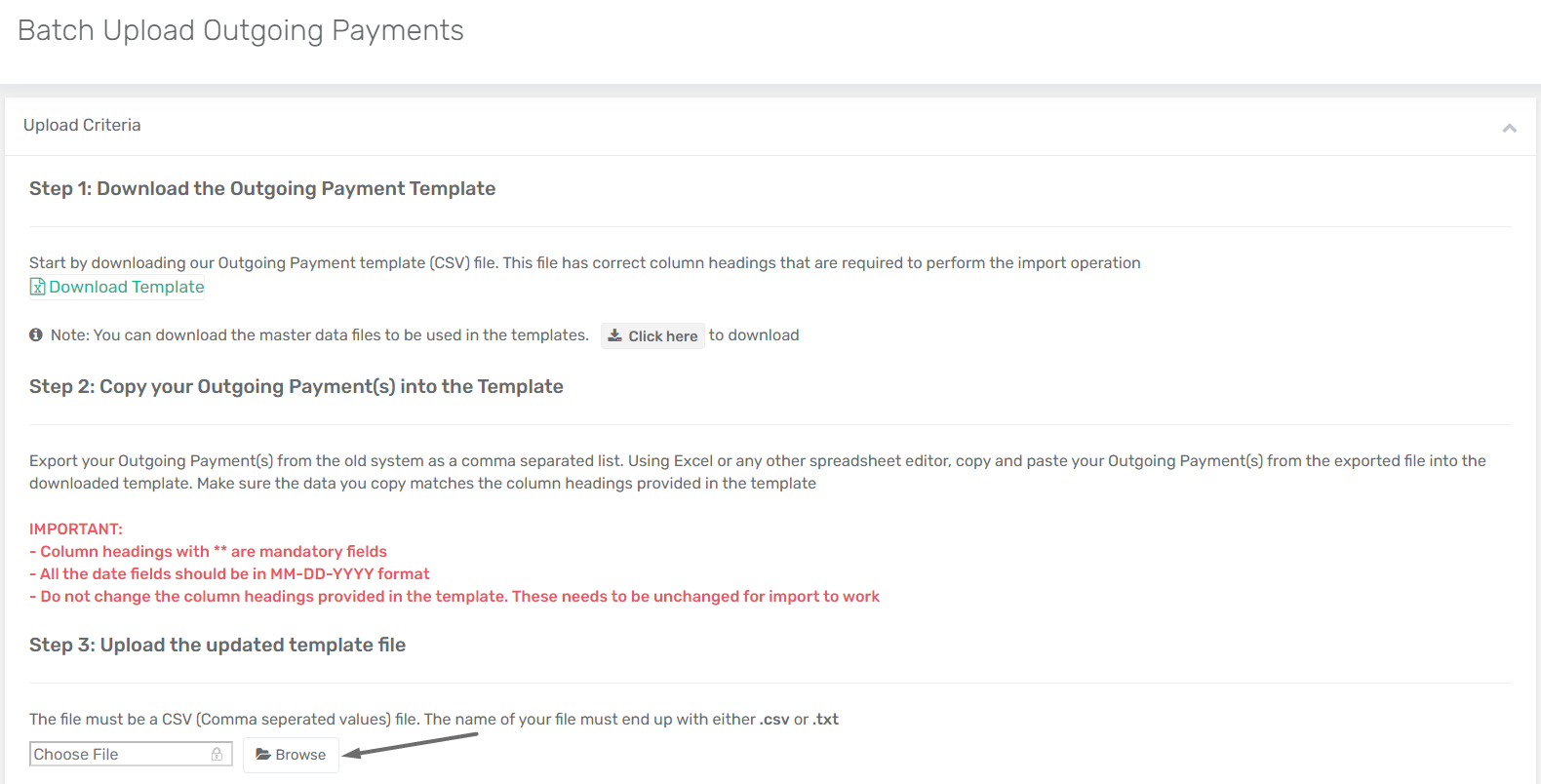Click the lock icon inside Choose File field

point(217,754)
